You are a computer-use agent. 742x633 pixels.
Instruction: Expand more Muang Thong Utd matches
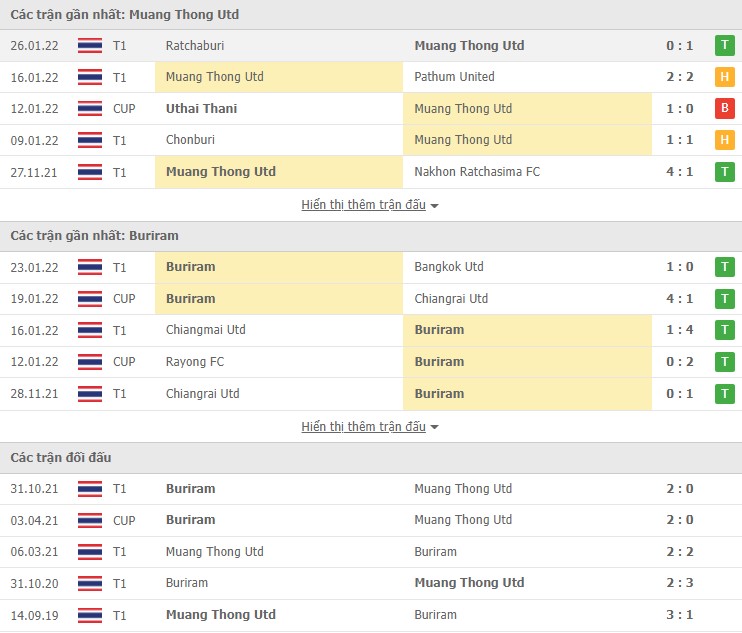[370, 205]
